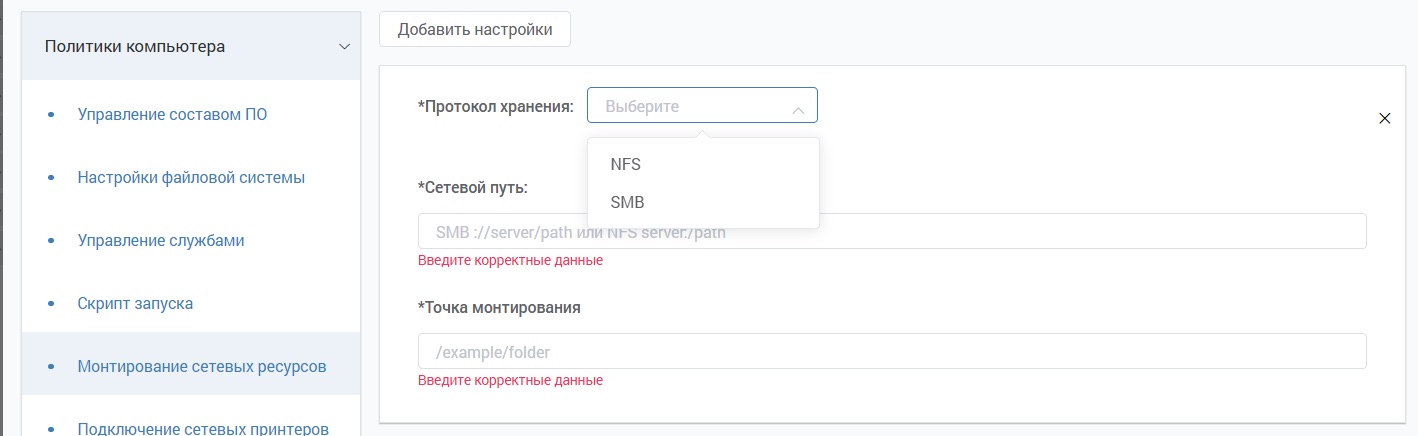Choose SMB from protocol list
Screen dimensions: 1418x436
[627, 202]
